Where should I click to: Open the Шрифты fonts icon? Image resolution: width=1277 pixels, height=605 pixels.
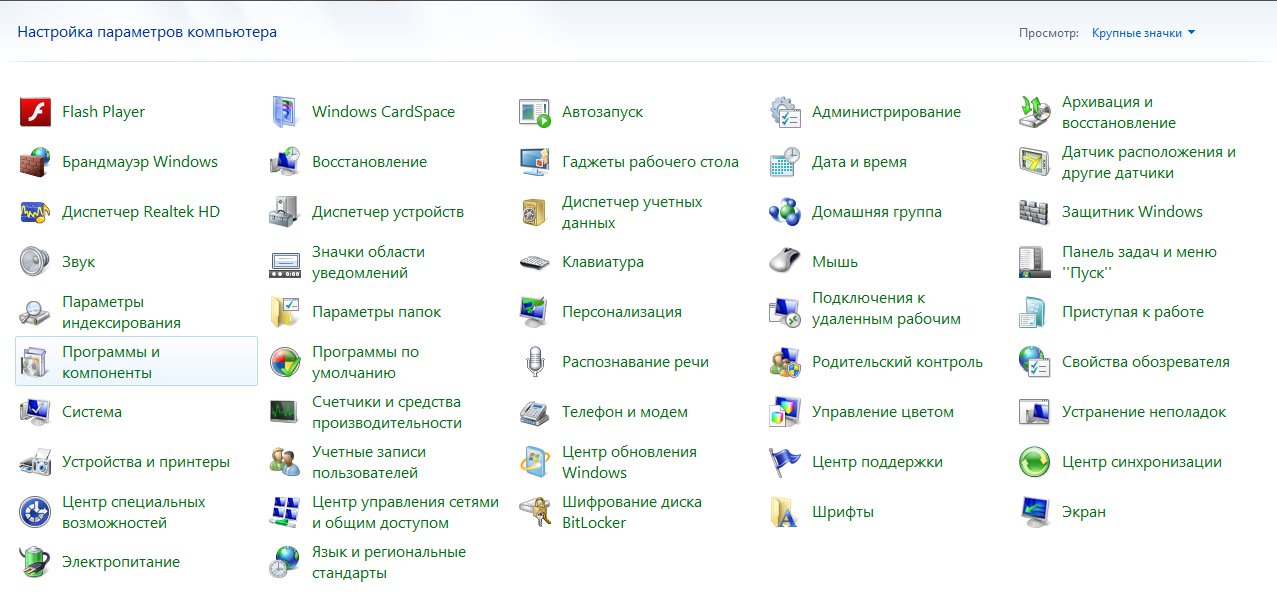(x=785, y=512)
